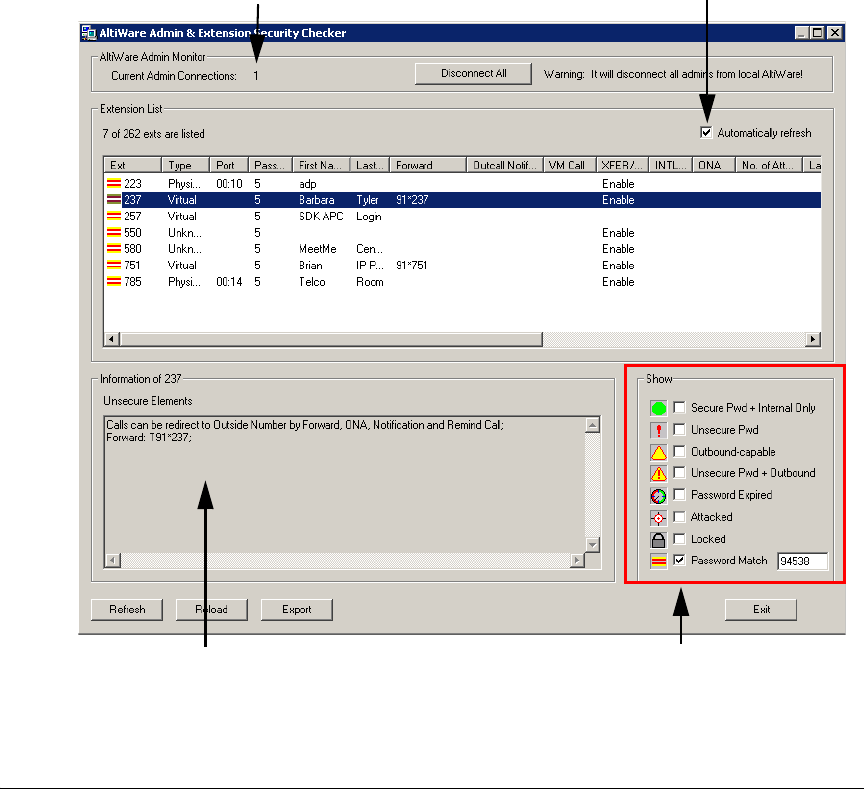Click the Locked padlock icon
The height and width of the screenshot is (789, 864).
[x=658, y=539]
